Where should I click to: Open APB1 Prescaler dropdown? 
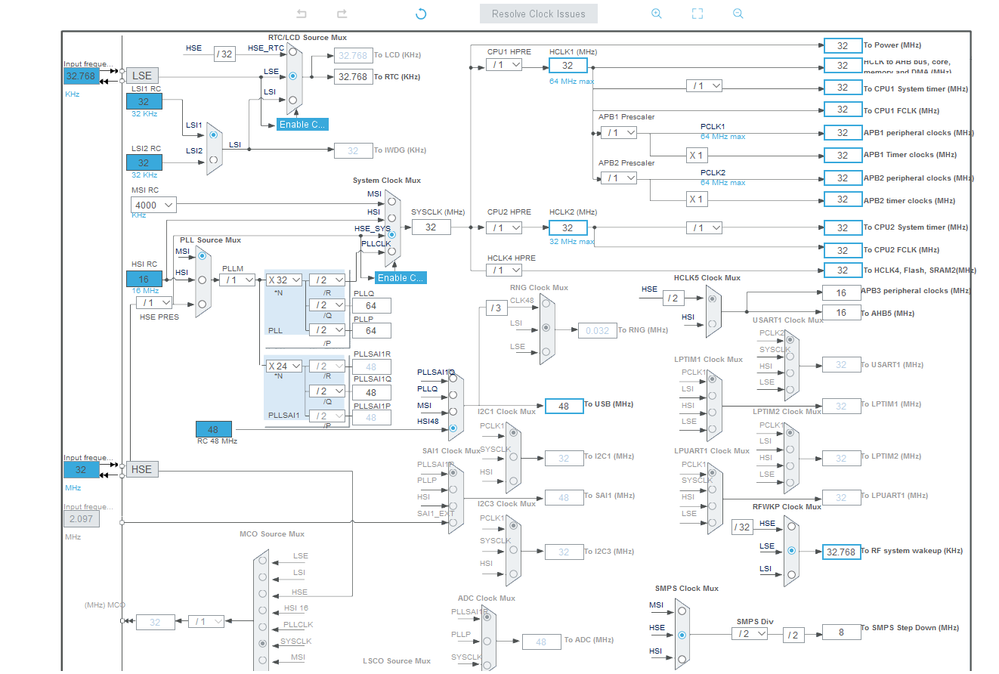619,133
